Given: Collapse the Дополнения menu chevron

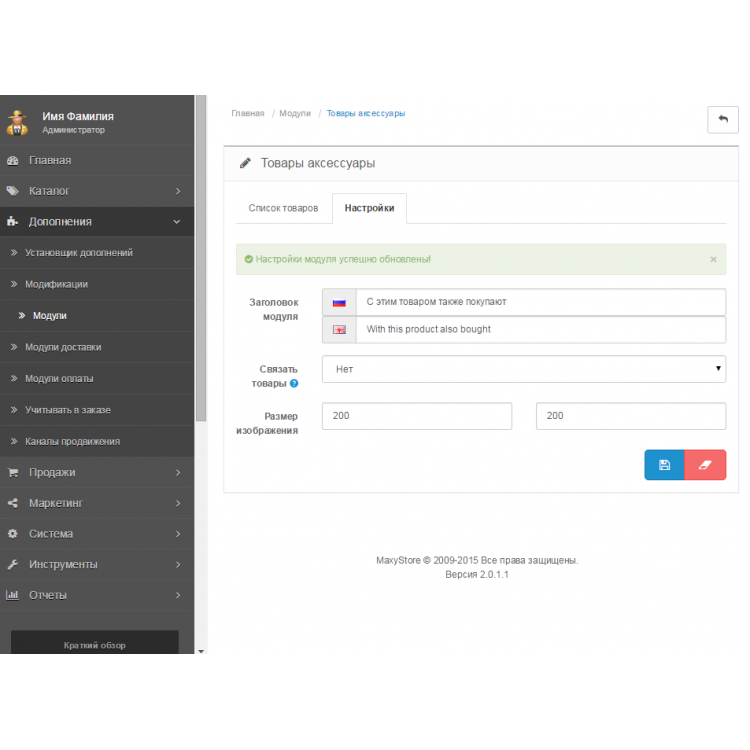Looking at the screenshot, I should (x=177, y=222).
